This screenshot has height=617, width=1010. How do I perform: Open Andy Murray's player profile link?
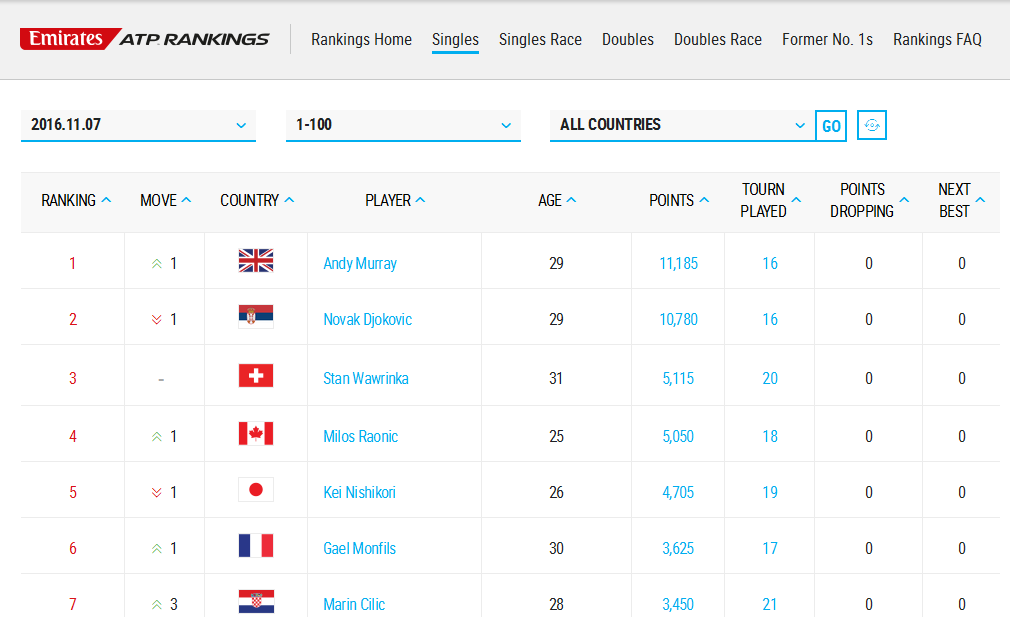[360, 264]
